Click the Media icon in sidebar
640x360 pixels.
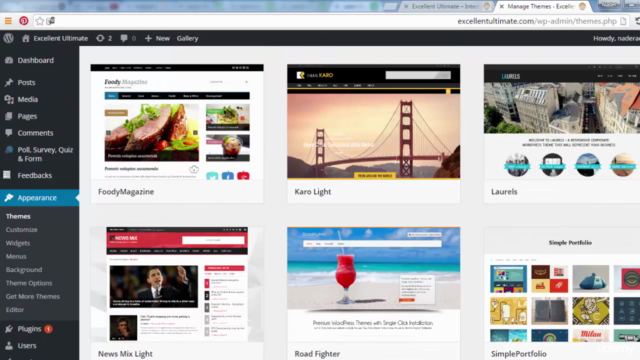9,99
